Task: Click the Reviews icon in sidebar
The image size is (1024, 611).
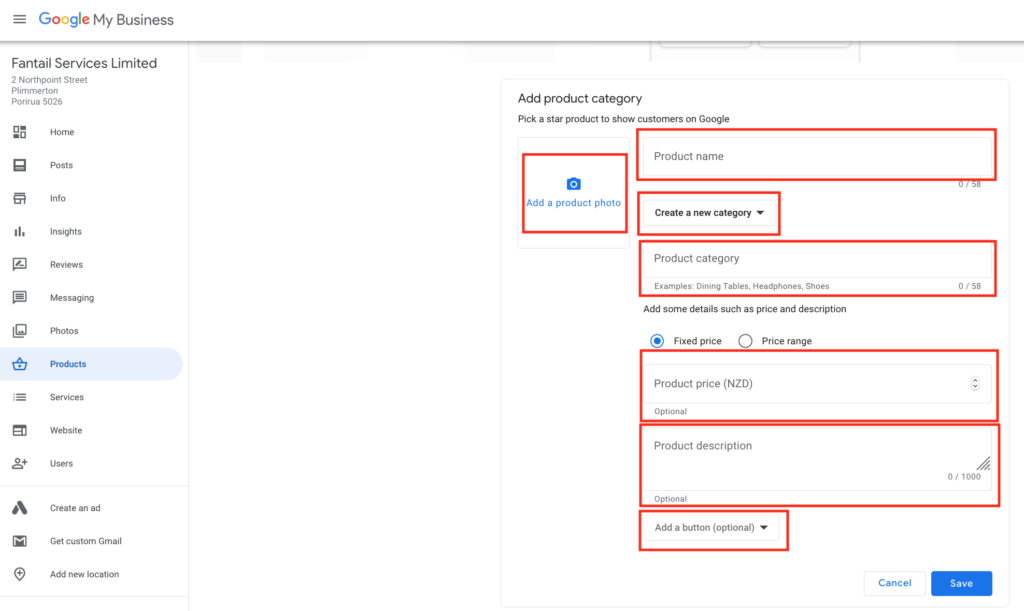Action: pyautogui.click(x=19, y=265)
